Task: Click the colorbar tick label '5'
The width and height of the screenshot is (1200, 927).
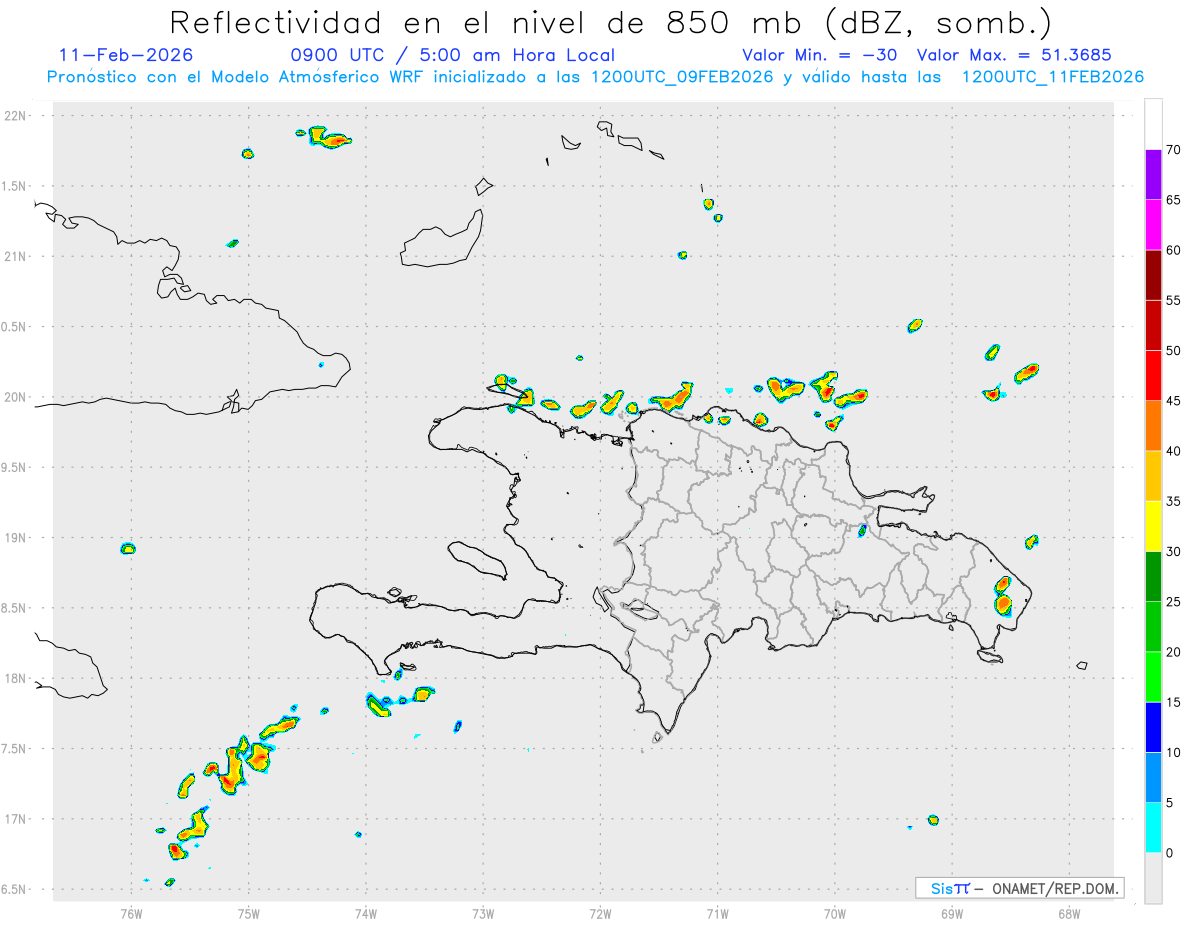Action: point(1170,803)
